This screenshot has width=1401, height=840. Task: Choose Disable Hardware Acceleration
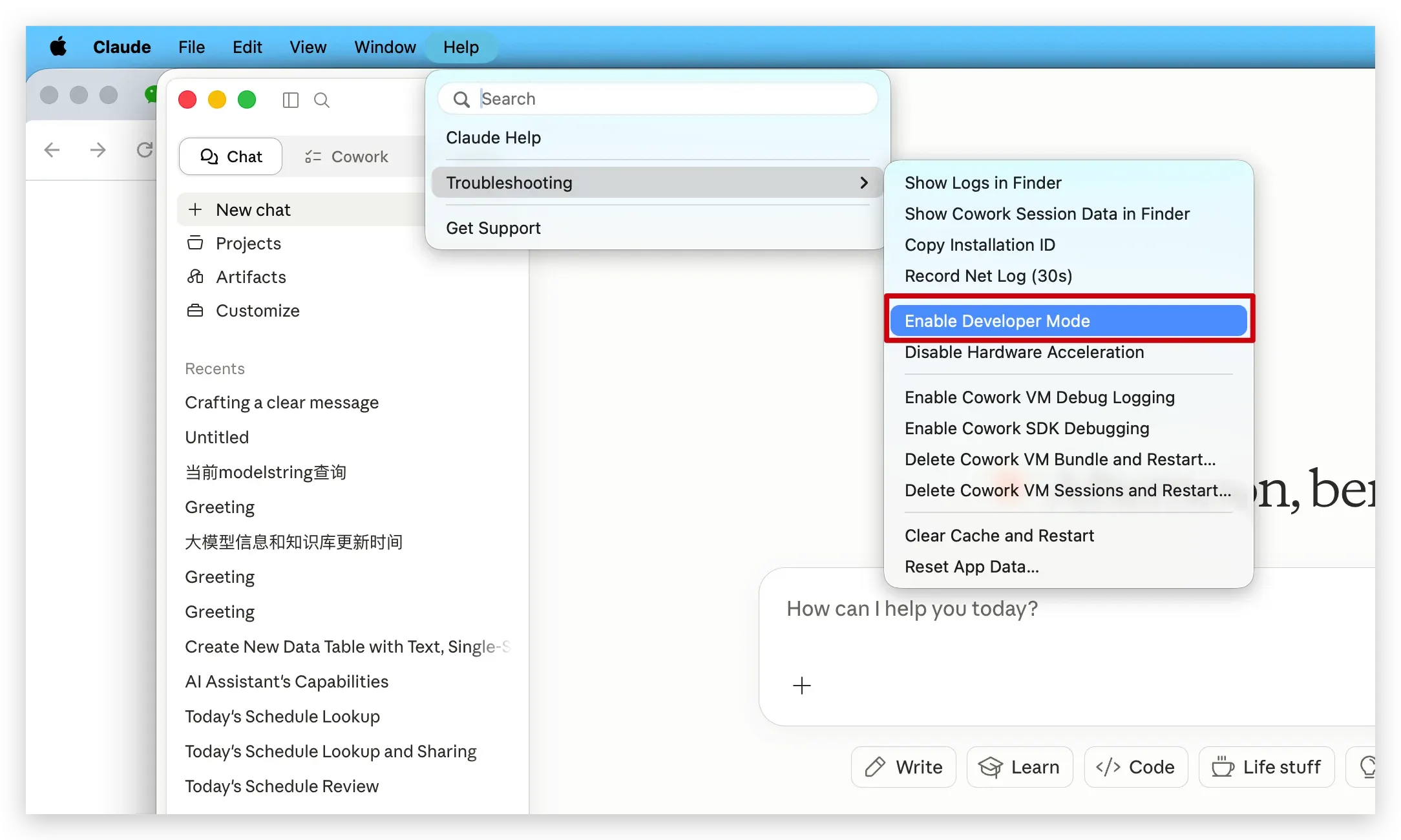(1069, 352)
